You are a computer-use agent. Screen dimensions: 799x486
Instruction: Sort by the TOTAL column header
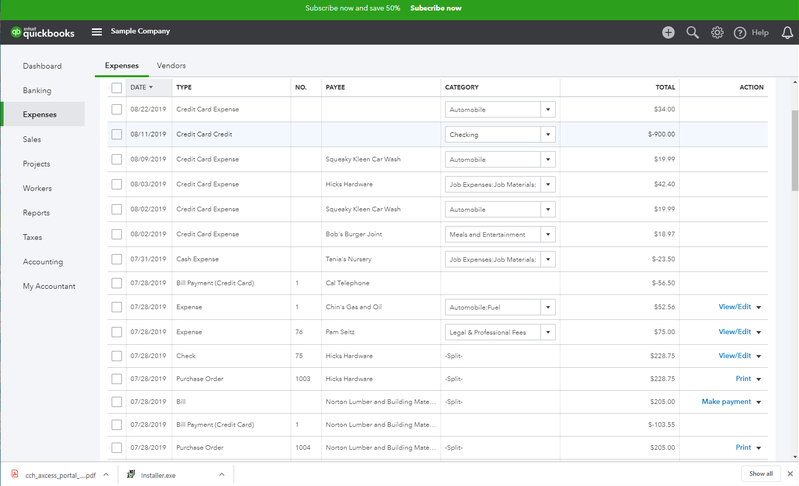[665, 87]
